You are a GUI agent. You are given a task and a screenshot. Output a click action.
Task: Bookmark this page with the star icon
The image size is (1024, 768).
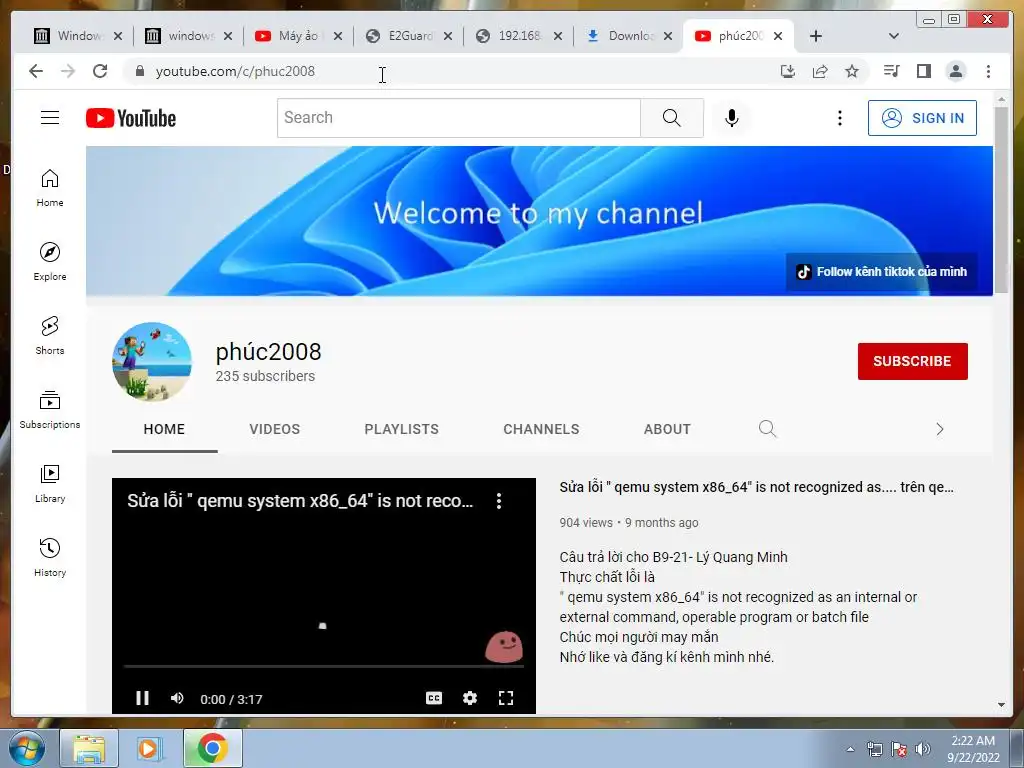[852, 71]
